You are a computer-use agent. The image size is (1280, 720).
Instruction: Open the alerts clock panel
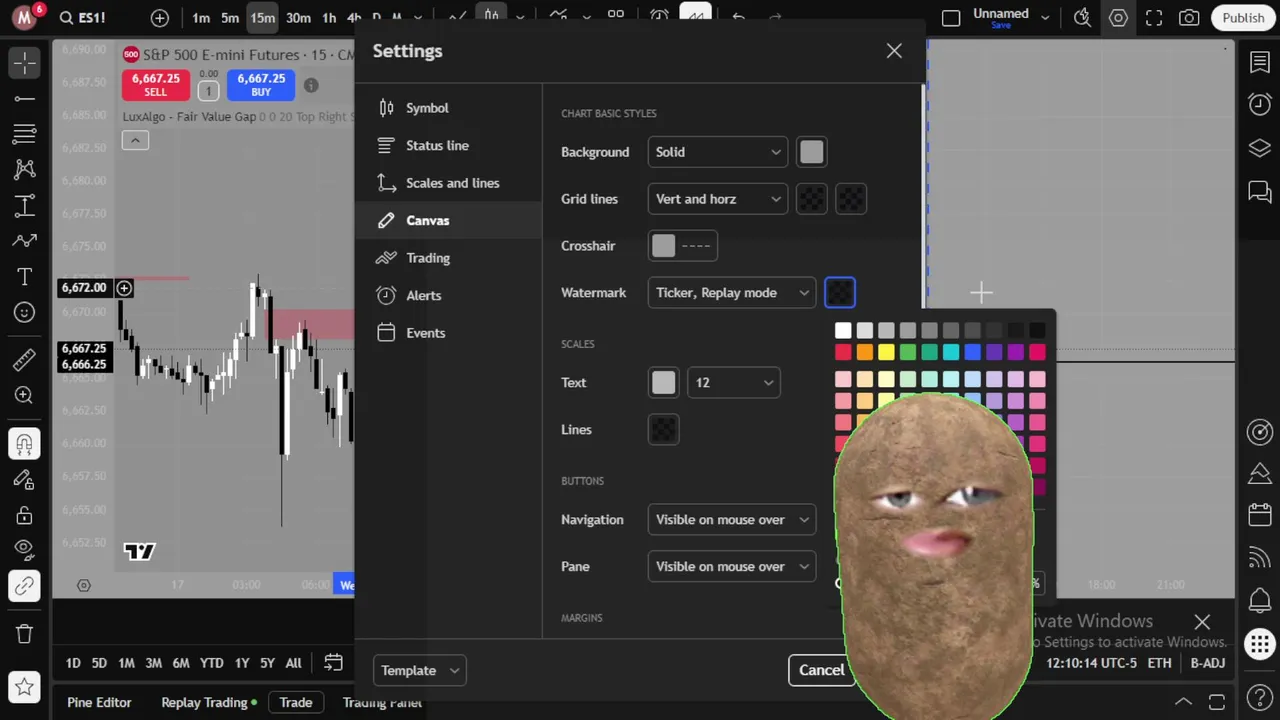click(x=1260, y=104)
